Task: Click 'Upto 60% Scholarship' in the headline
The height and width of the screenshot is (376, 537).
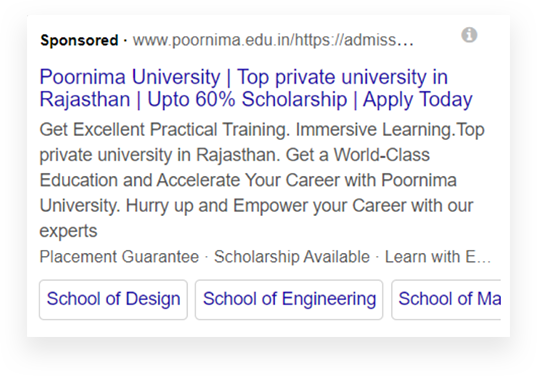Action: tap(247, 100)
